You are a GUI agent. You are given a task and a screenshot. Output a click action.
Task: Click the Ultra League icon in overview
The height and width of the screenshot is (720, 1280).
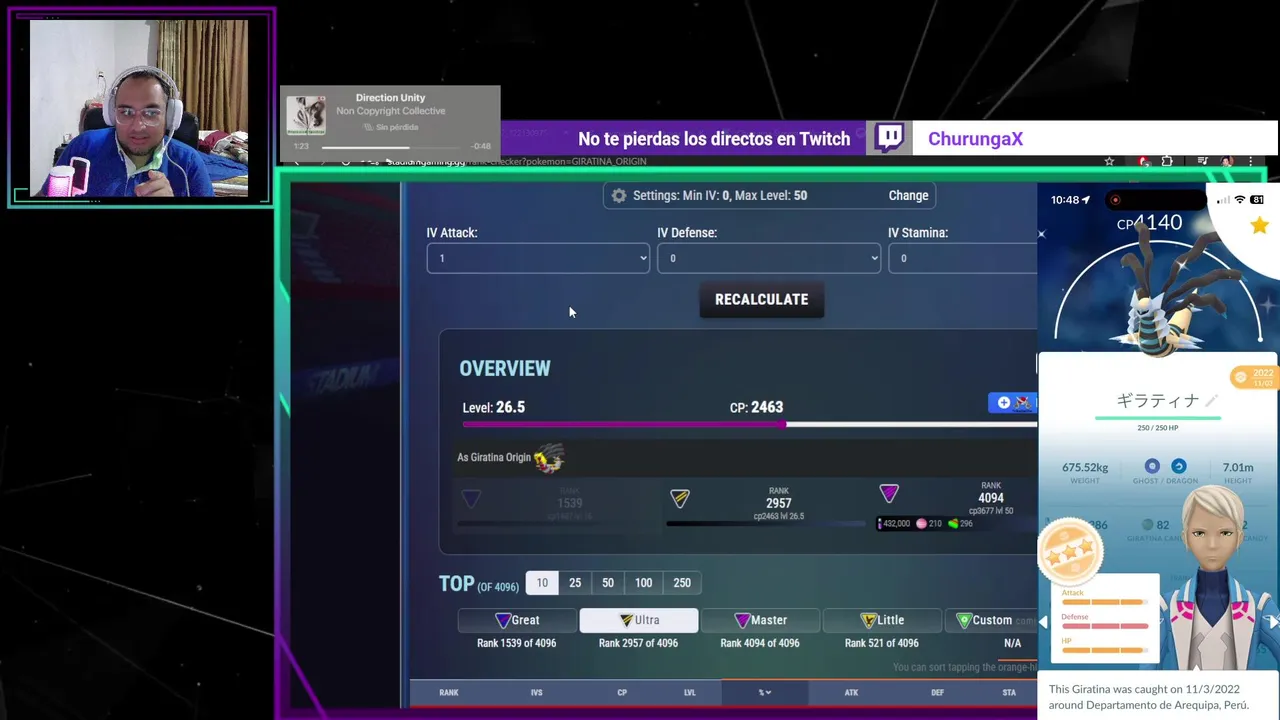(680, 498)
